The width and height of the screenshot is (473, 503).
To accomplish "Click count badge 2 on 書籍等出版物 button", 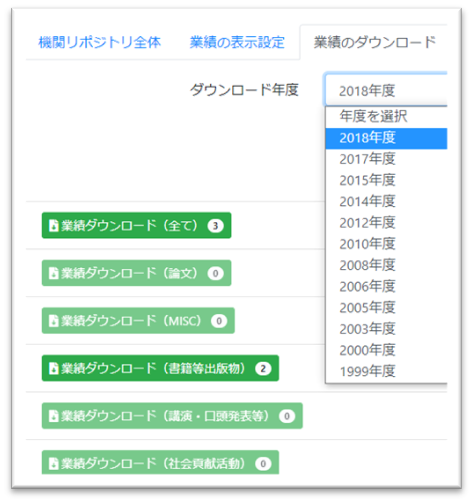I will point(263,369).
